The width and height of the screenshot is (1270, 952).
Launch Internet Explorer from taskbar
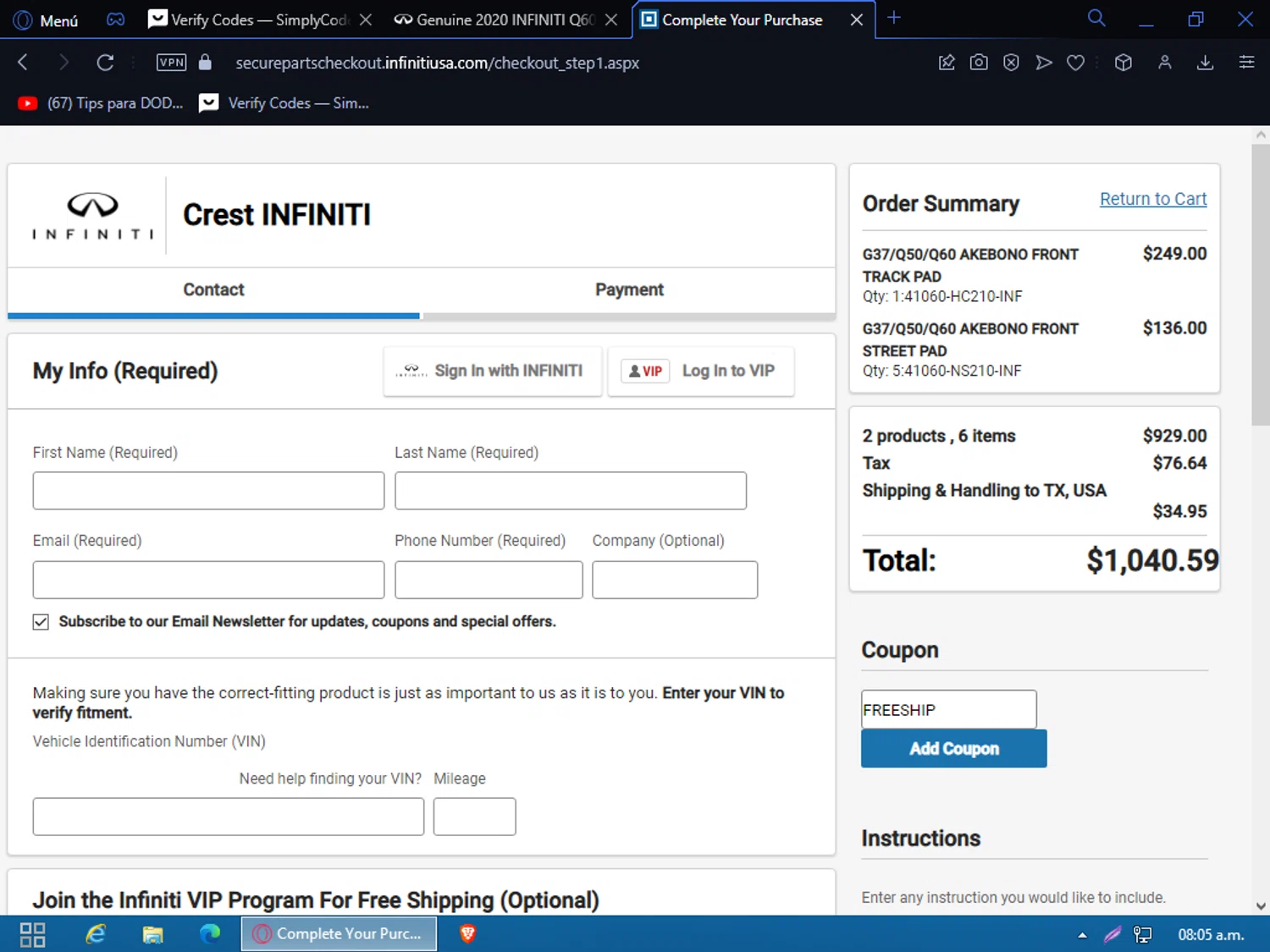96,934
